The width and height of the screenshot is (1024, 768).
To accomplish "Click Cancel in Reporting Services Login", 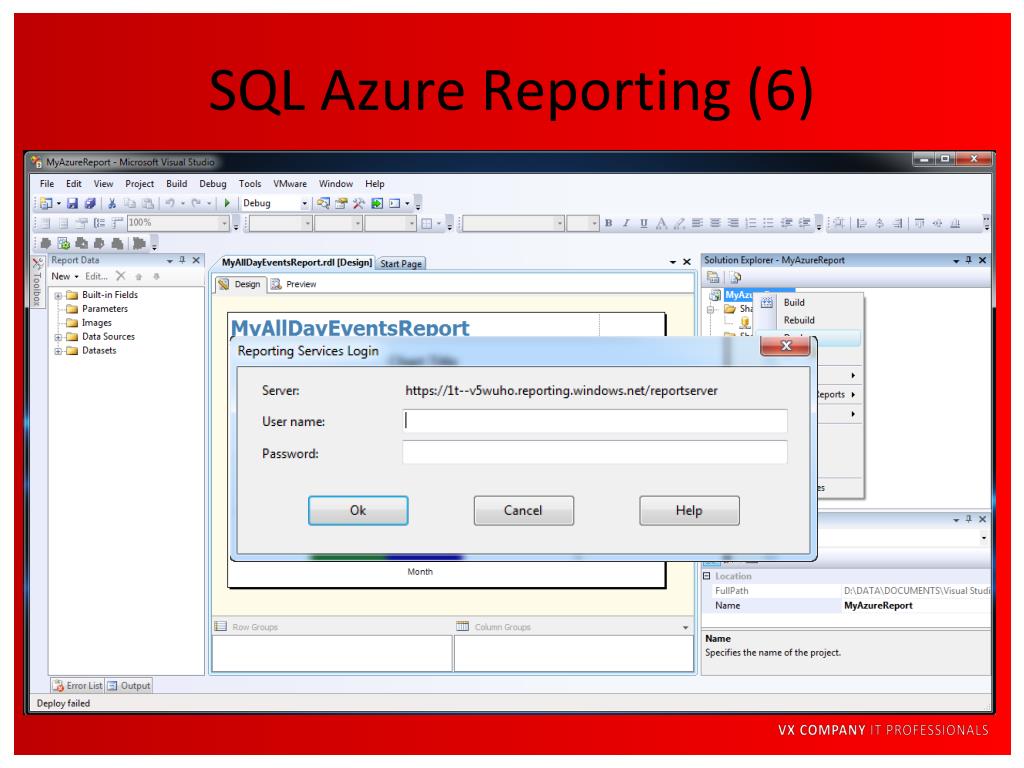I will pyautogui.click(x=523, y=511).
